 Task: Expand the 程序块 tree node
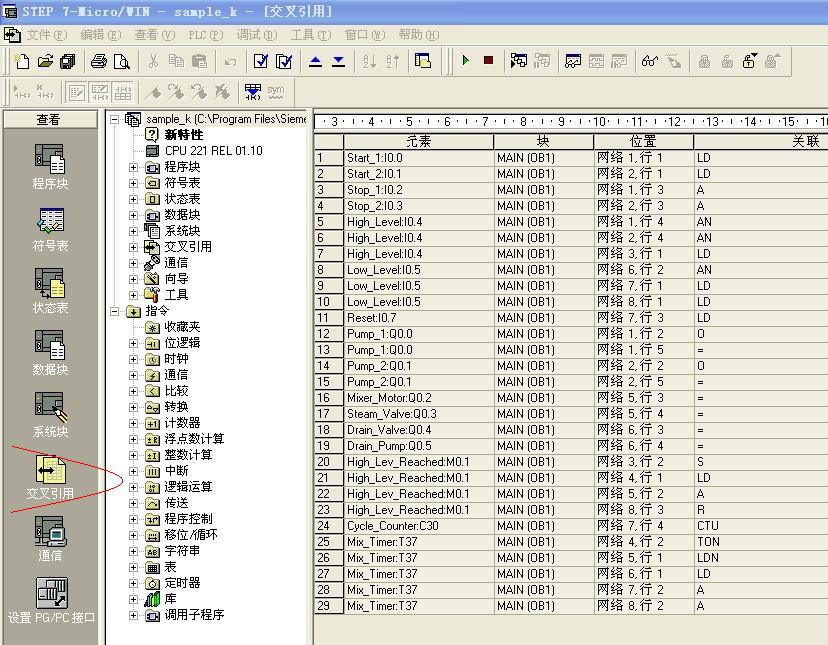(134, 167)
